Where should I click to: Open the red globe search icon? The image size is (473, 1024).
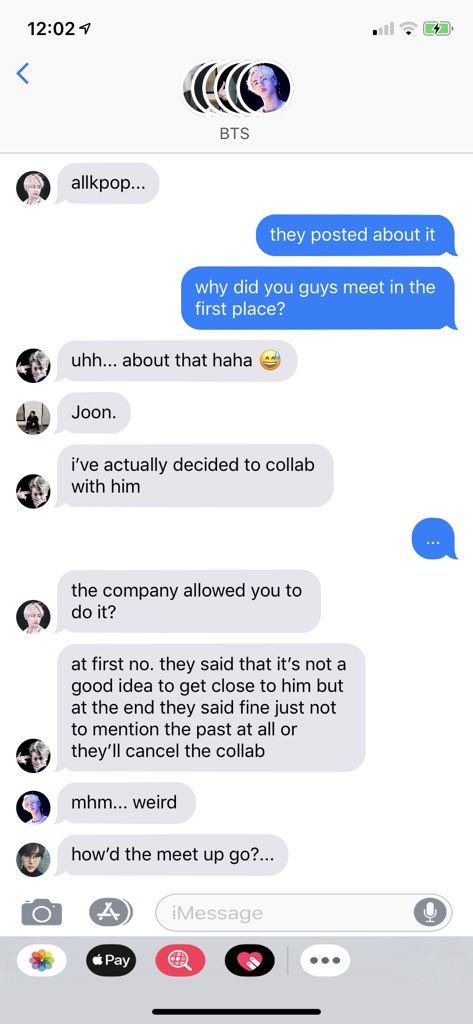click(x=180, y=960)
